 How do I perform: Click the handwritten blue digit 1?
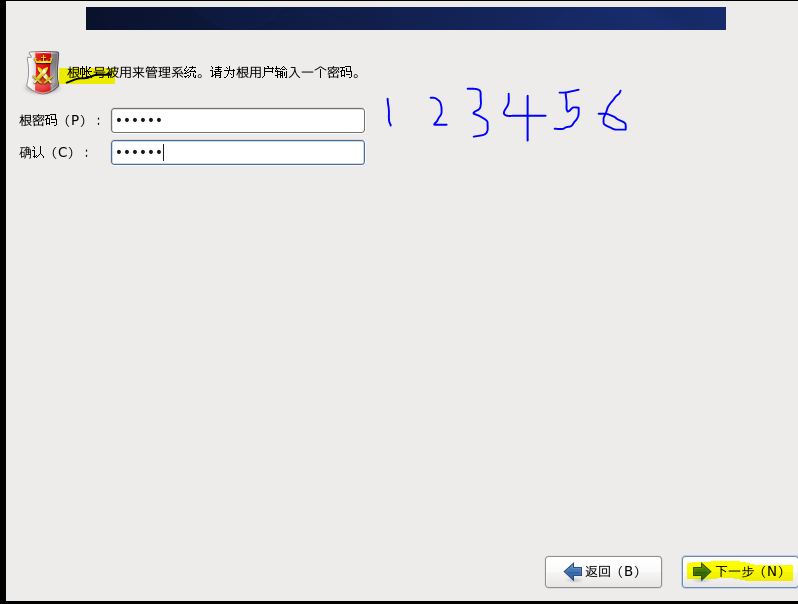[x=389, y=112]
